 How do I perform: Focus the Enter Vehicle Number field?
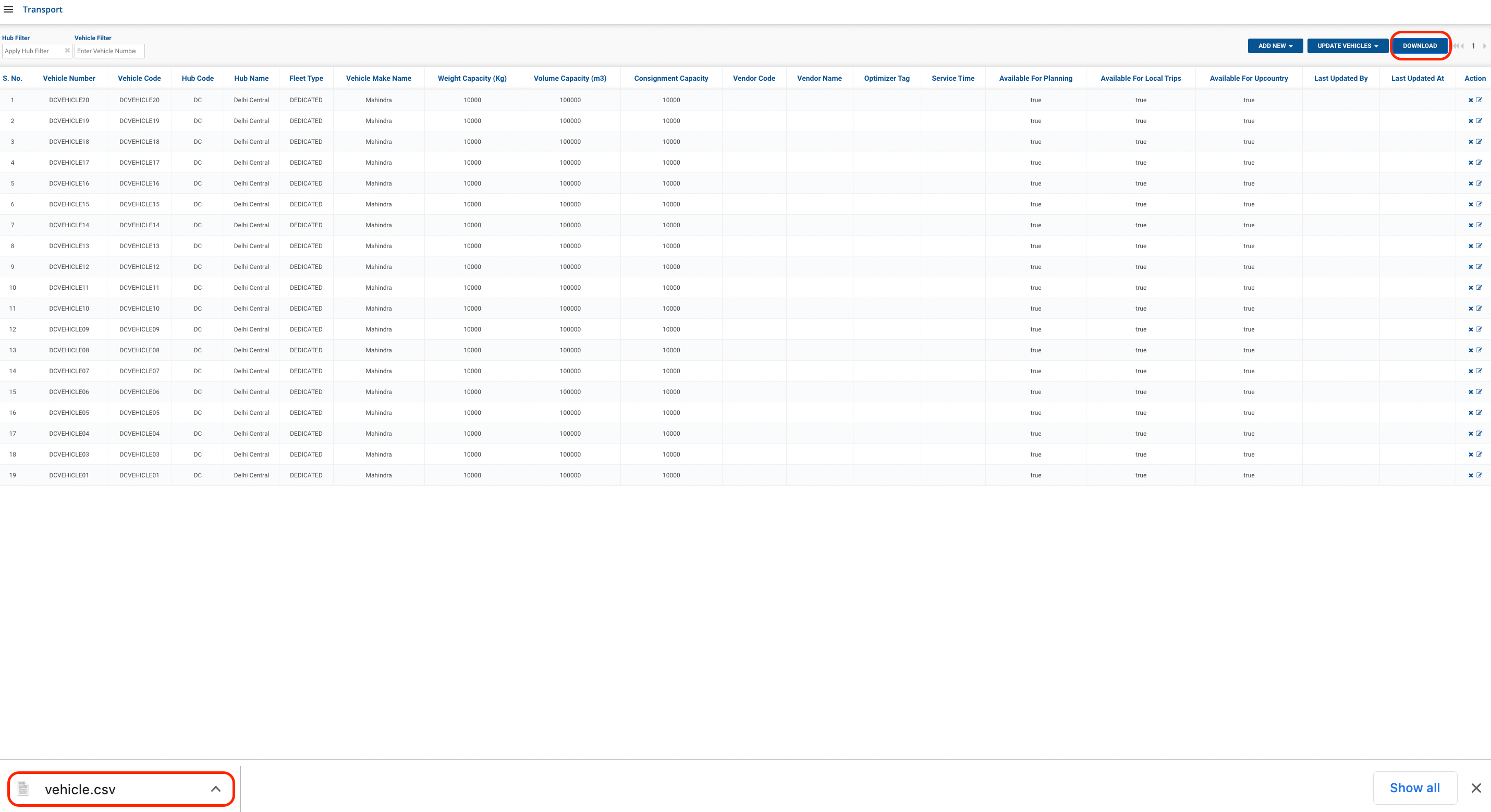pos(109,51)
